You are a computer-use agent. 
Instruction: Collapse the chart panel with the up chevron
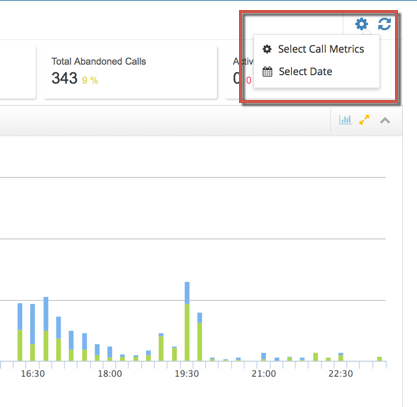(x=385, y=120)
